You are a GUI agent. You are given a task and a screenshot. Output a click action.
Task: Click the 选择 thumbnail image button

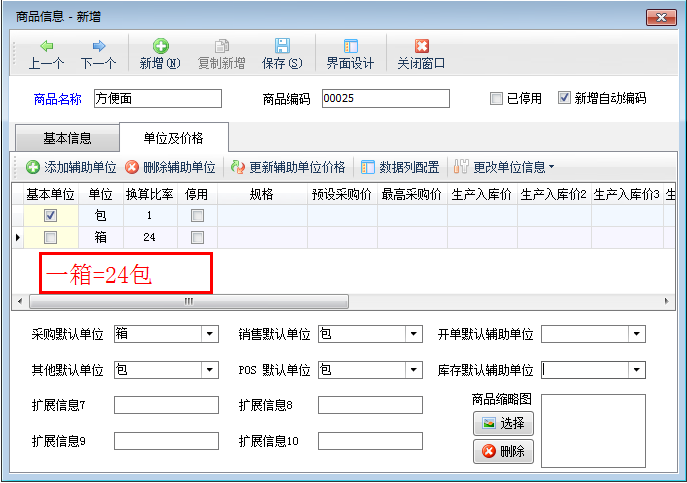tap(503, 423)
